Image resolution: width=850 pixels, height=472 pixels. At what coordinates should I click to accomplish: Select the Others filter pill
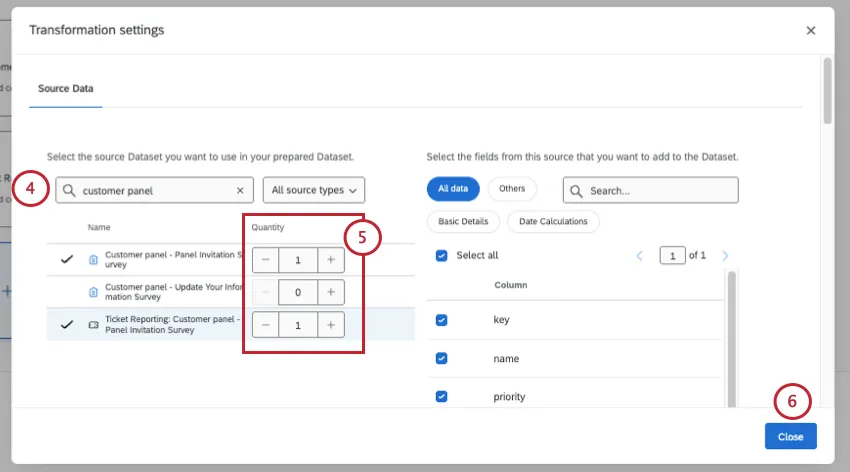512,189
